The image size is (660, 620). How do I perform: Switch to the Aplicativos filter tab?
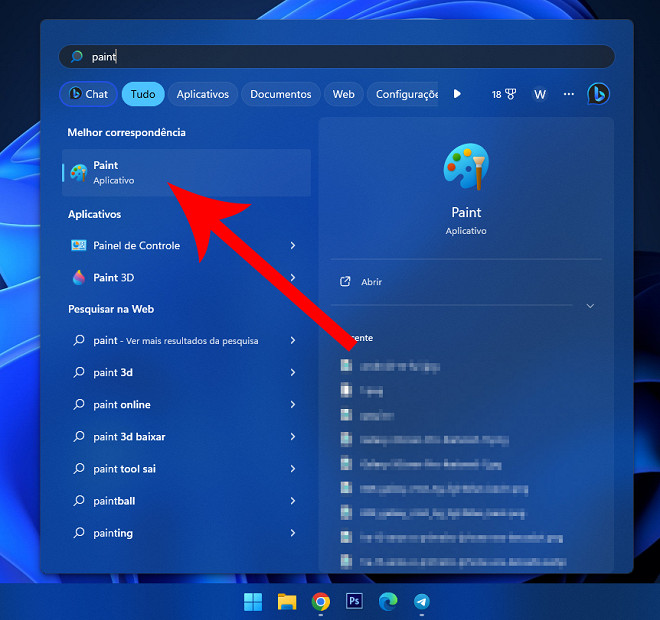tap(202, 94)
